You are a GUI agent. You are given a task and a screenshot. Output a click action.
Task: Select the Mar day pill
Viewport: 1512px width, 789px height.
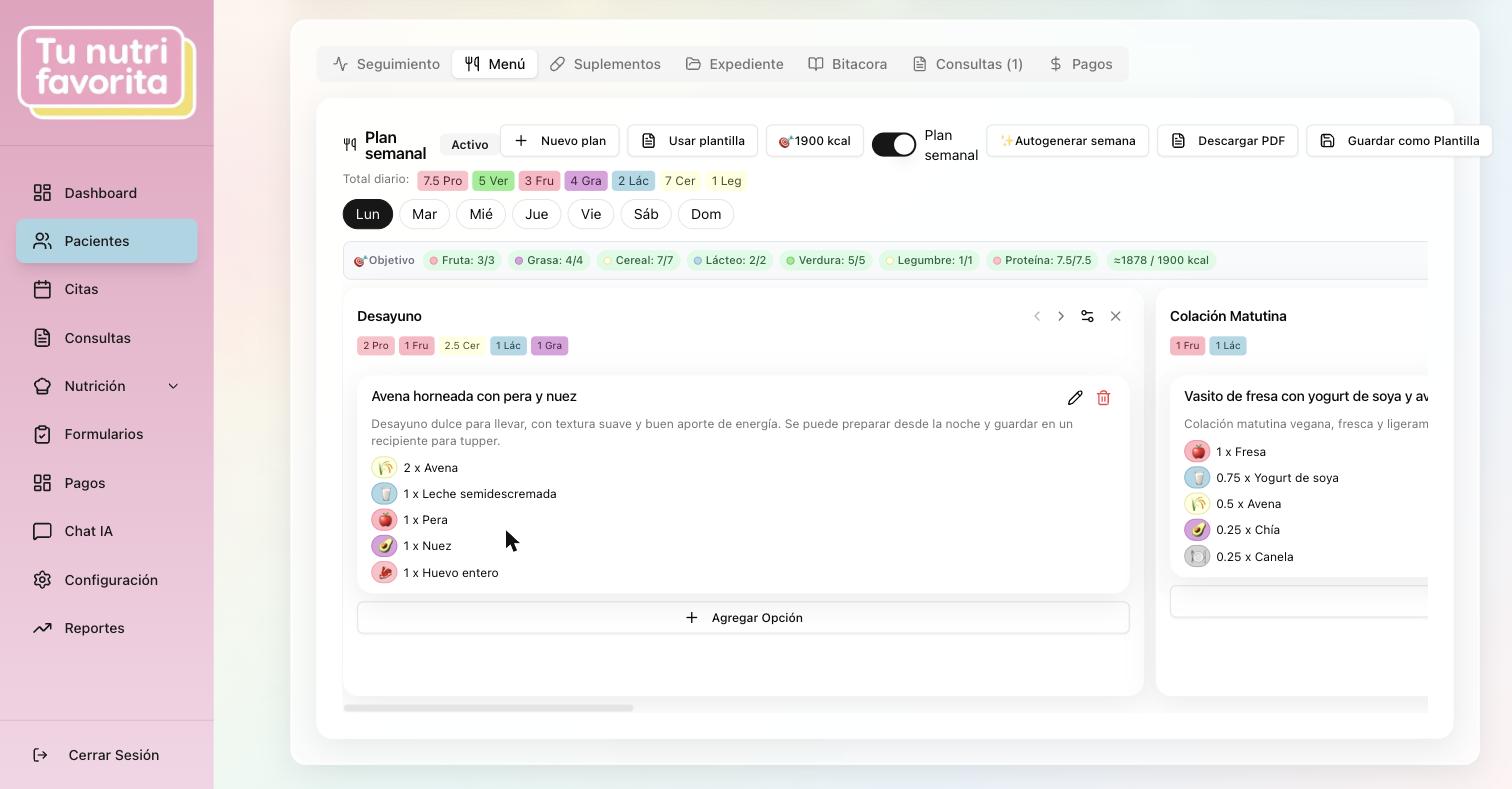[424, 214]
